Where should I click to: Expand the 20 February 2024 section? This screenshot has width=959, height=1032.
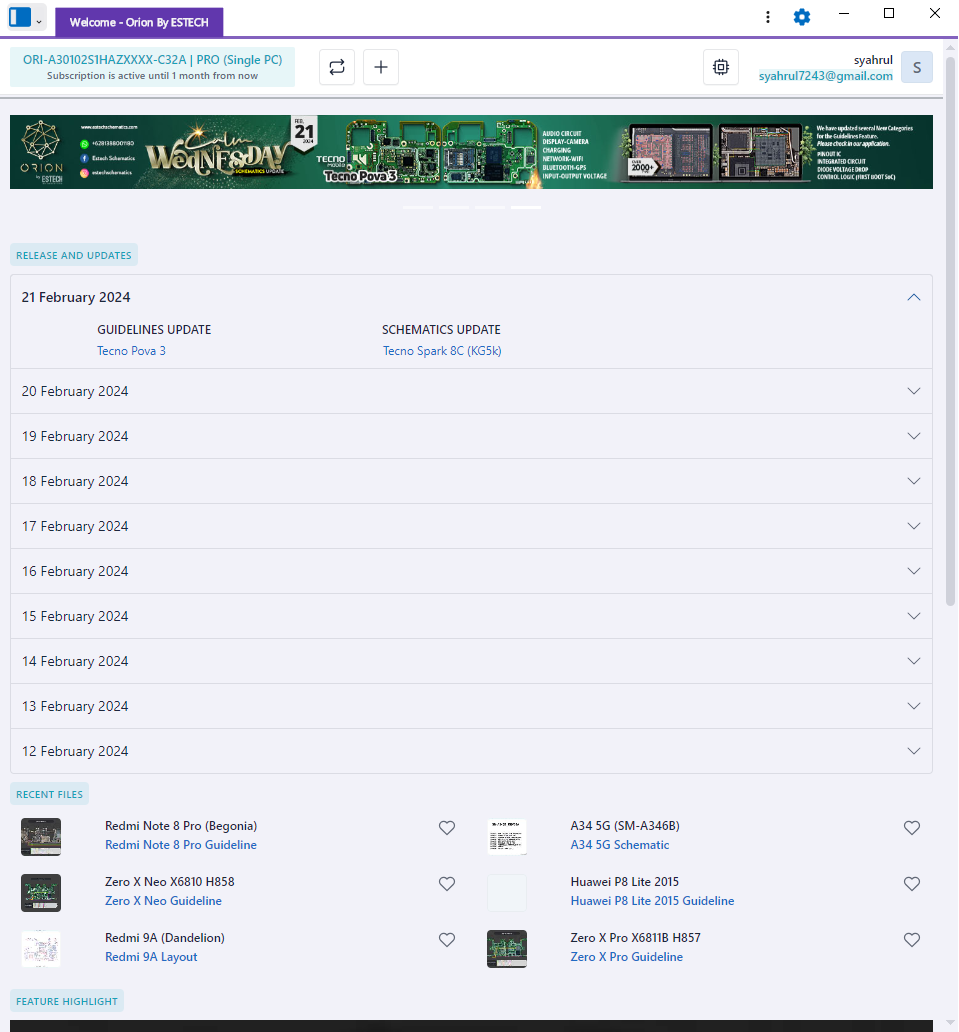pyautogui.click(x=471, y=391)
